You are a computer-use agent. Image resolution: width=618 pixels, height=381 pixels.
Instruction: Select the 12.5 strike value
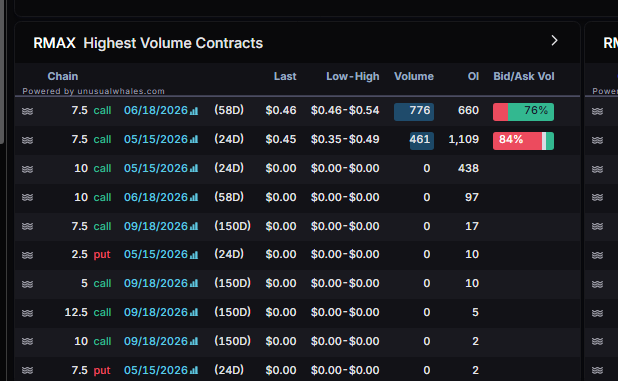click(76, 312)
